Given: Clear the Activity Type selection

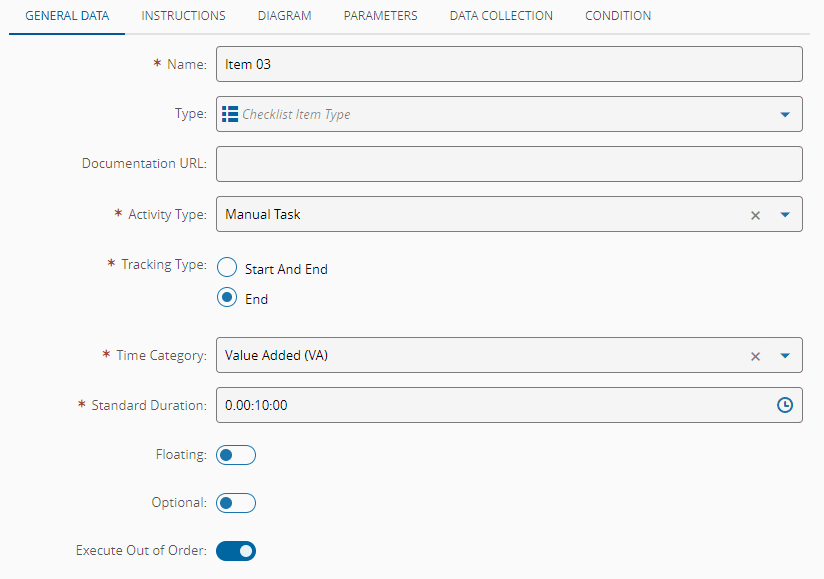Looking at the screenshot, I should (x=756, y=215).
